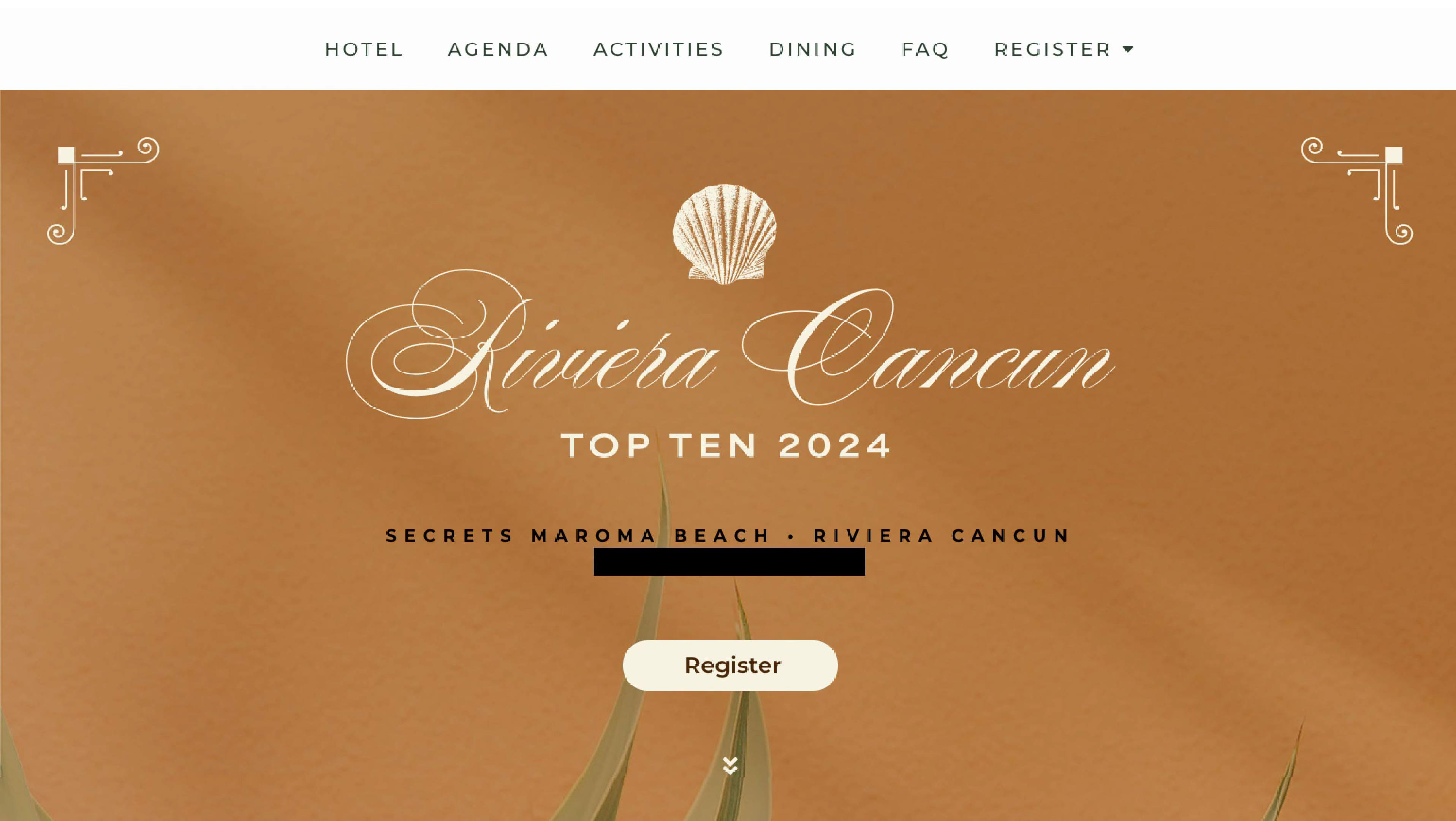Image resolution: width=1456 pixels, height=821 pixels.
Task: Click the SECRETS MAROMA BEACH text
Action: 578,536
